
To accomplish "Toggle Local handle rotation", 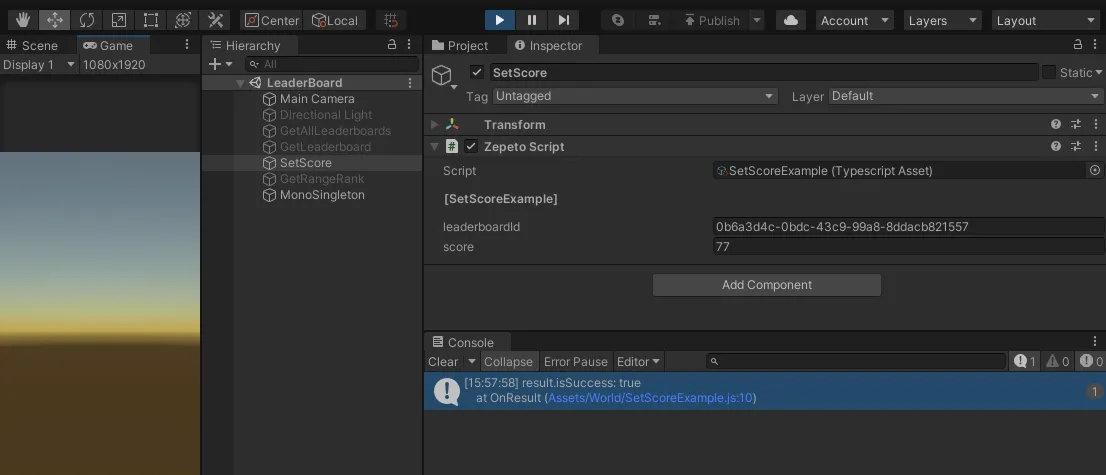I will coord(335,20).
